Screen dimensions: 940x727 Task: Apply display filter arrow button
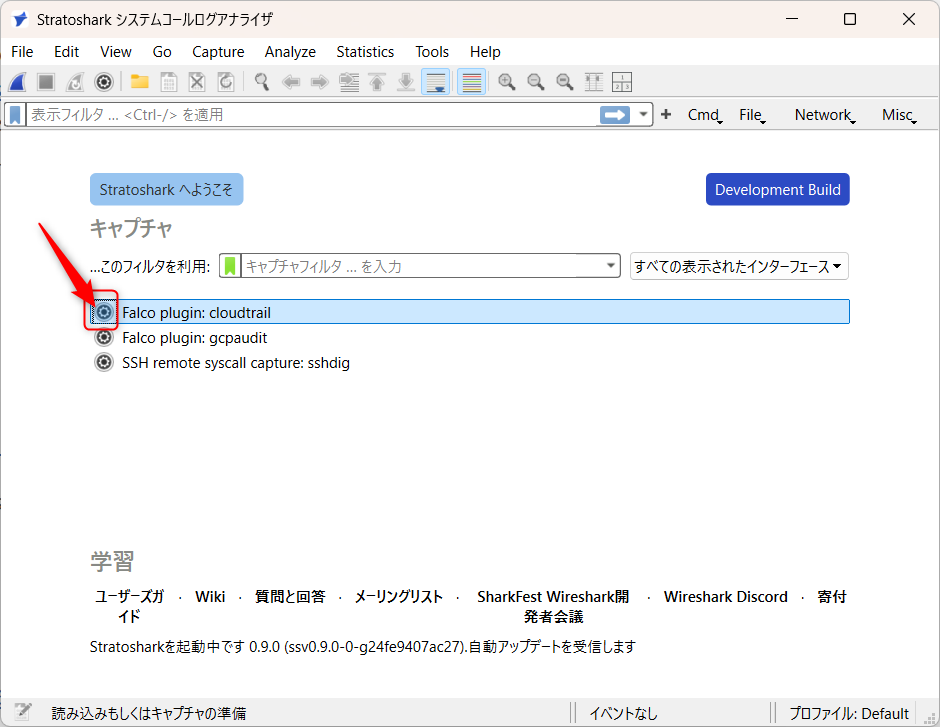coord(614,114)
